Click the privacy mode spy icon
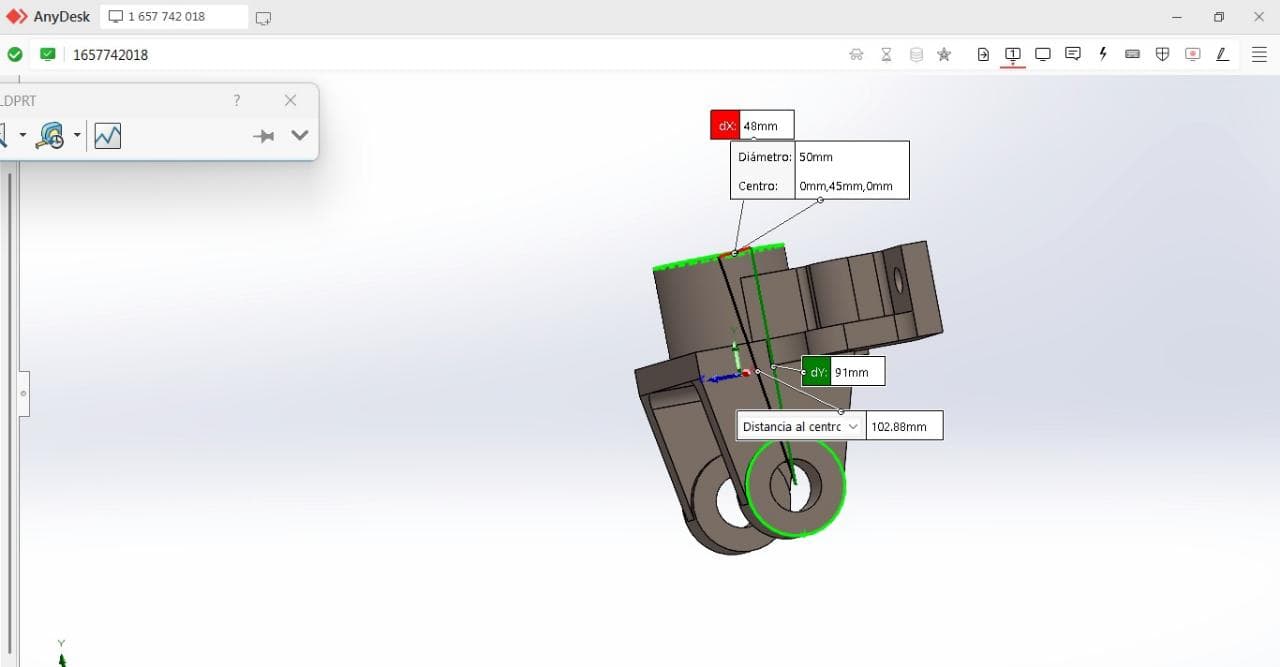Viewport: 1280px width, 667px height. [x=856, y=54]
